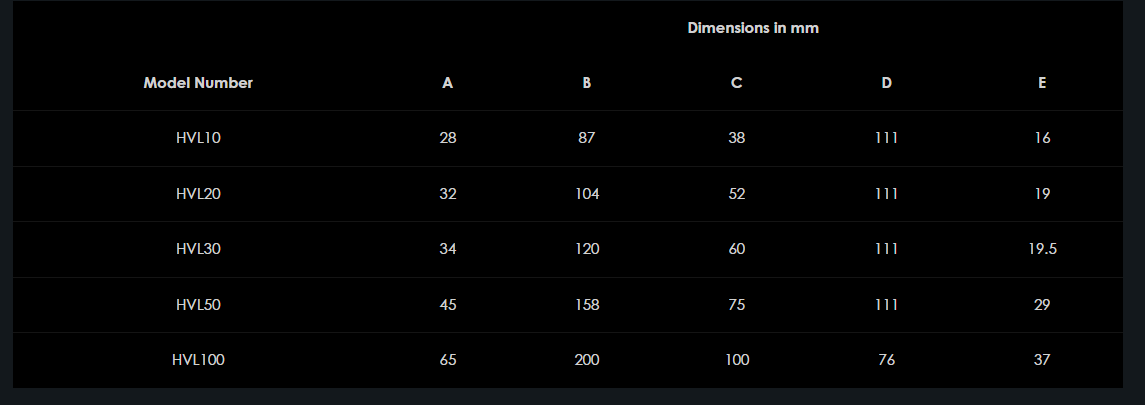Screen dimensions: 1145x405
Task: Click the value 45 in the HVL50 row
Action: tap(448, 304)
